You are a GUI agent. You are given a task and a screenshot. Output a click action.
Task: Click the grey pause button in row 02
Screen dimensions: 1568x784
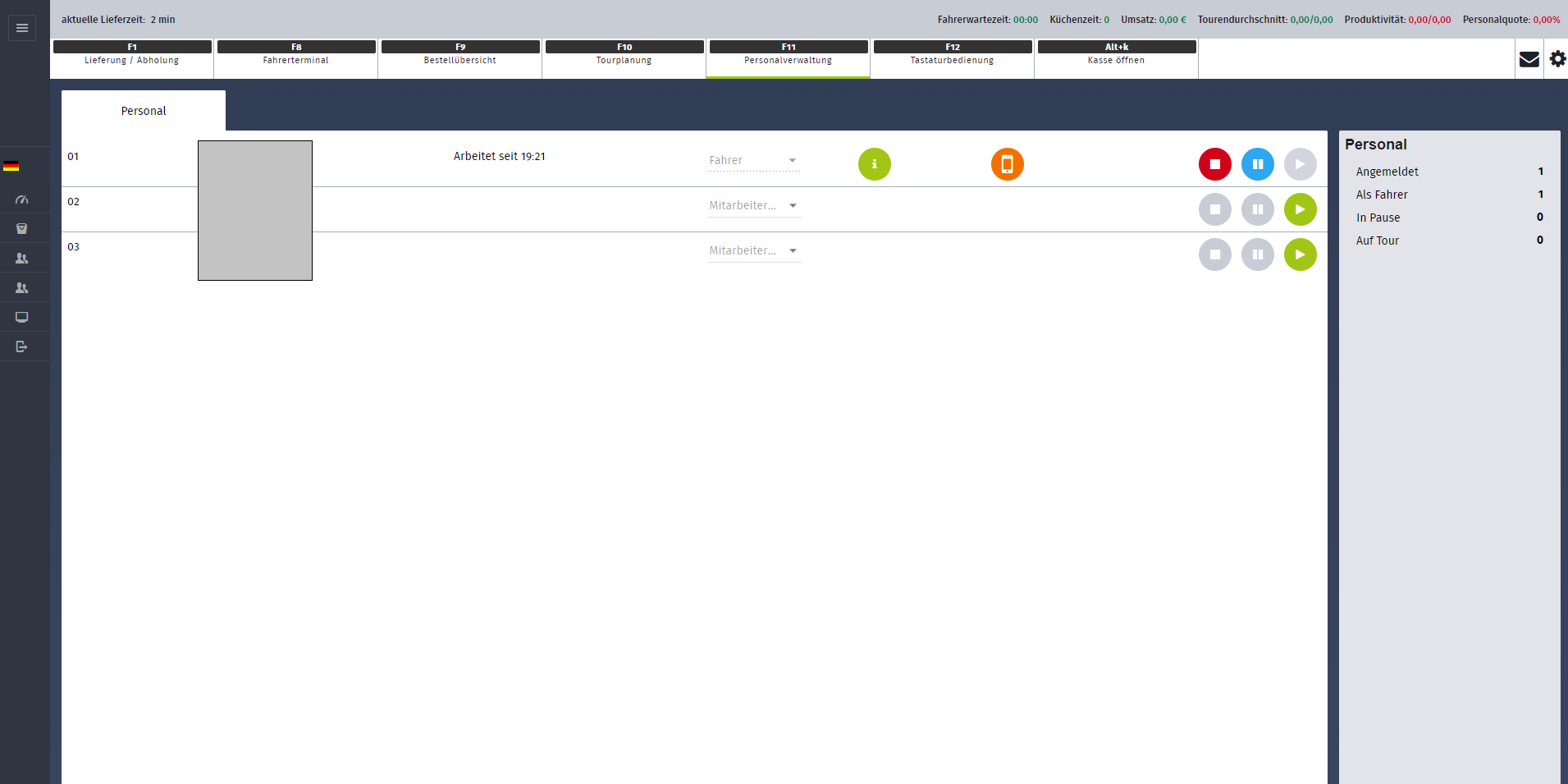tap(1258, 209)
